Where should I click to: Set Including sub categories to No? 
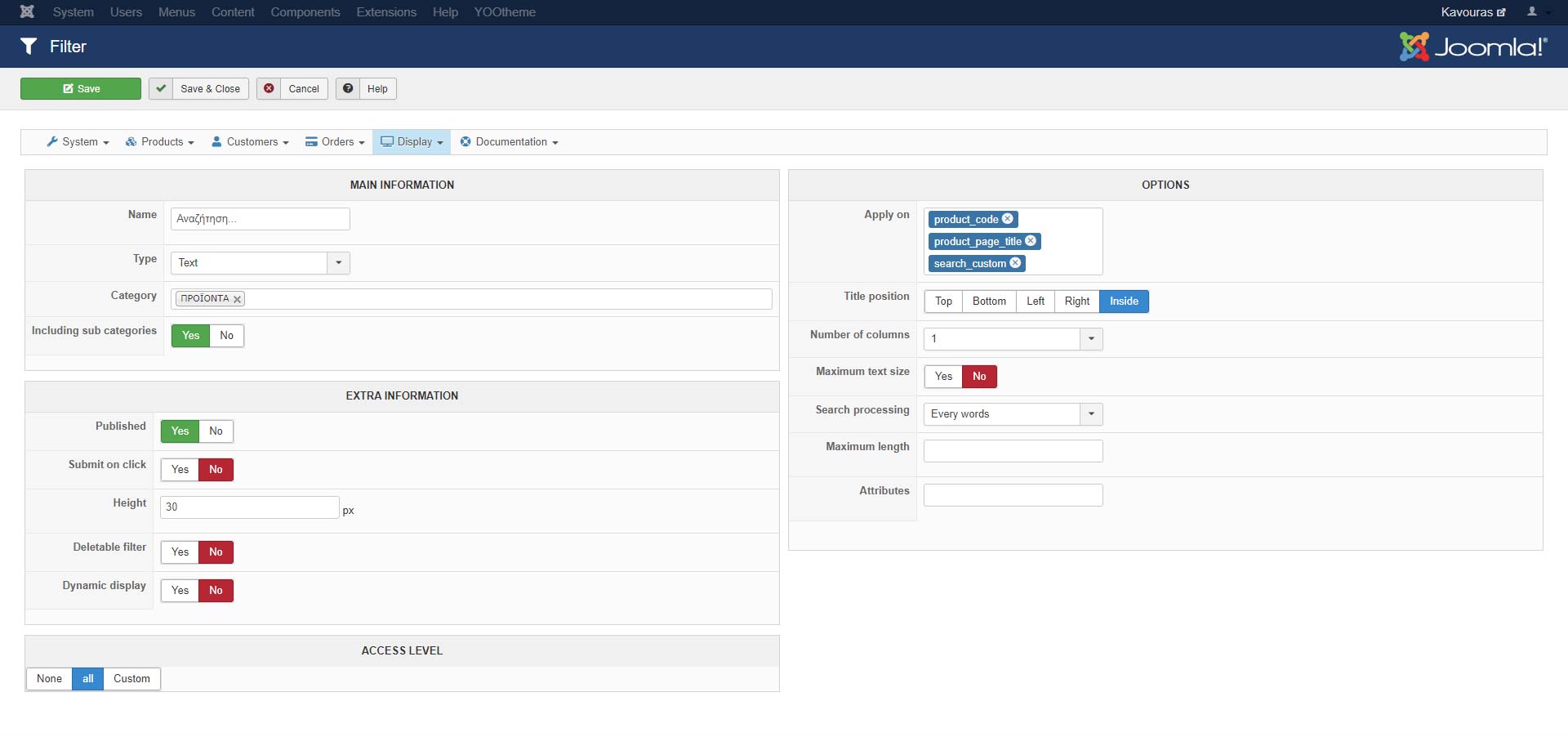(x=226, y=336)
